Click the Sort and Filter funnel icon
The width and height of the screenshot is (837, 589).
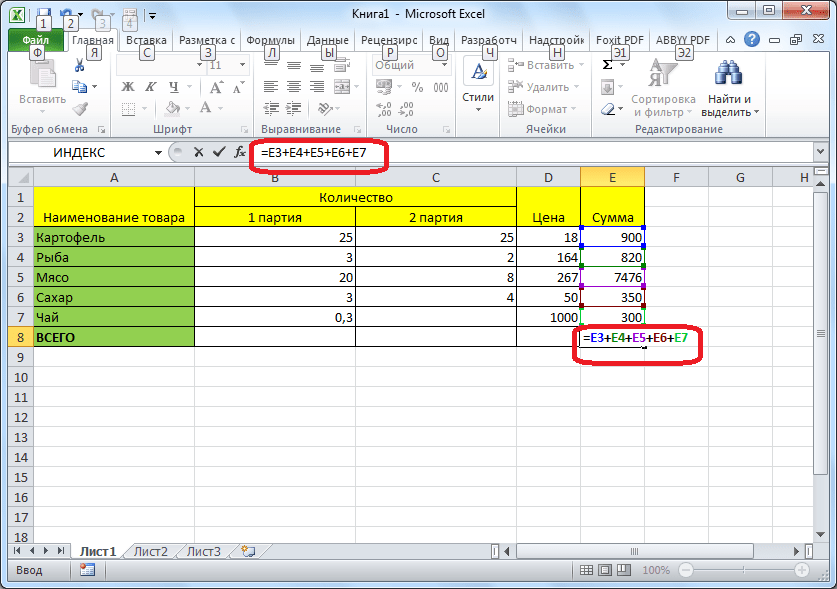click(663, 74)
